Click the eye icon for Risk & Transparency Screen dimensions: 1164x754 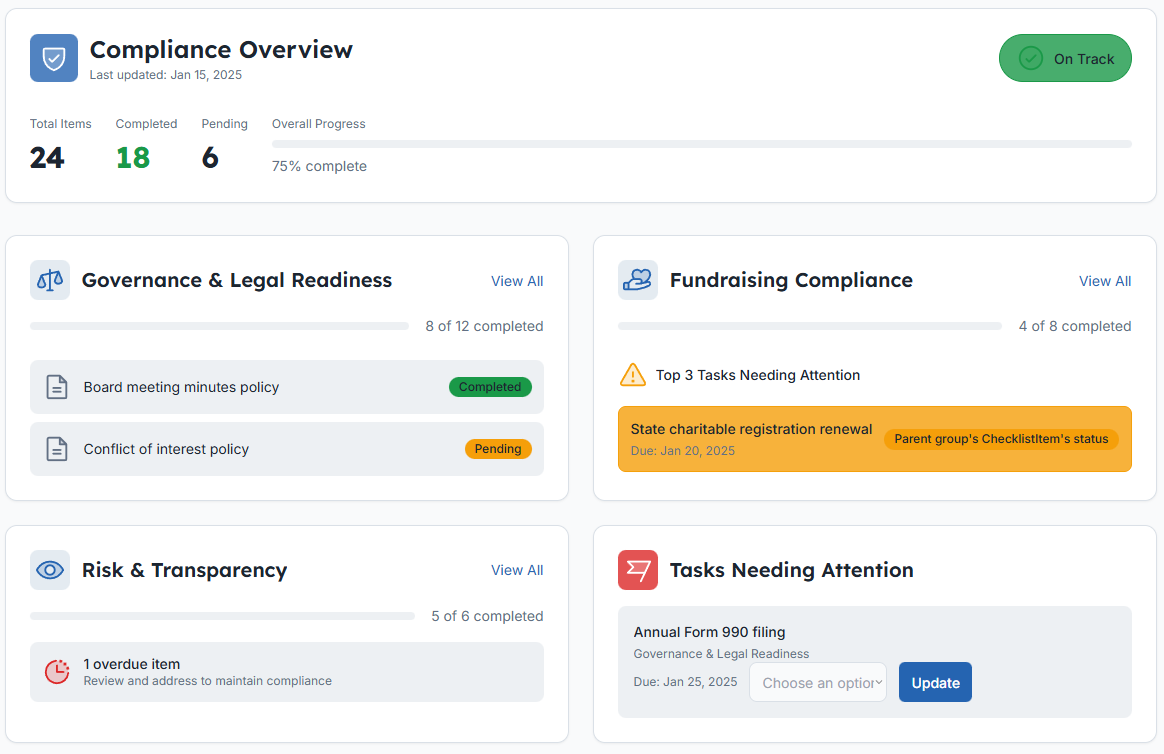pyautogui.click(x=50, y=570)
